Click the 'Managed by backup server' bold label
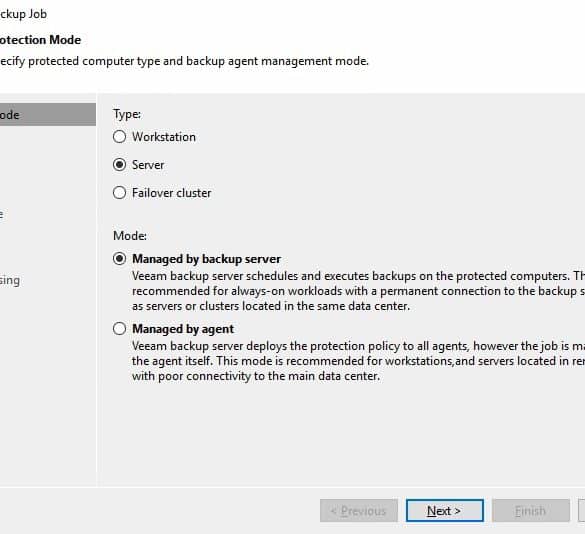The image size is (585, 534). pos(206,259)
